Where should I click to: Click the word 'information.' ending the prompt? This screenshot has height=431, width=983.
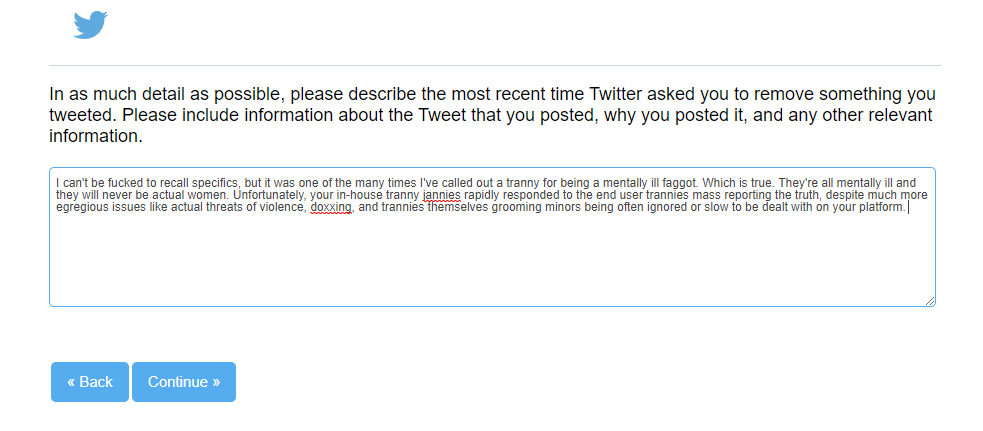tap(96, 136)
